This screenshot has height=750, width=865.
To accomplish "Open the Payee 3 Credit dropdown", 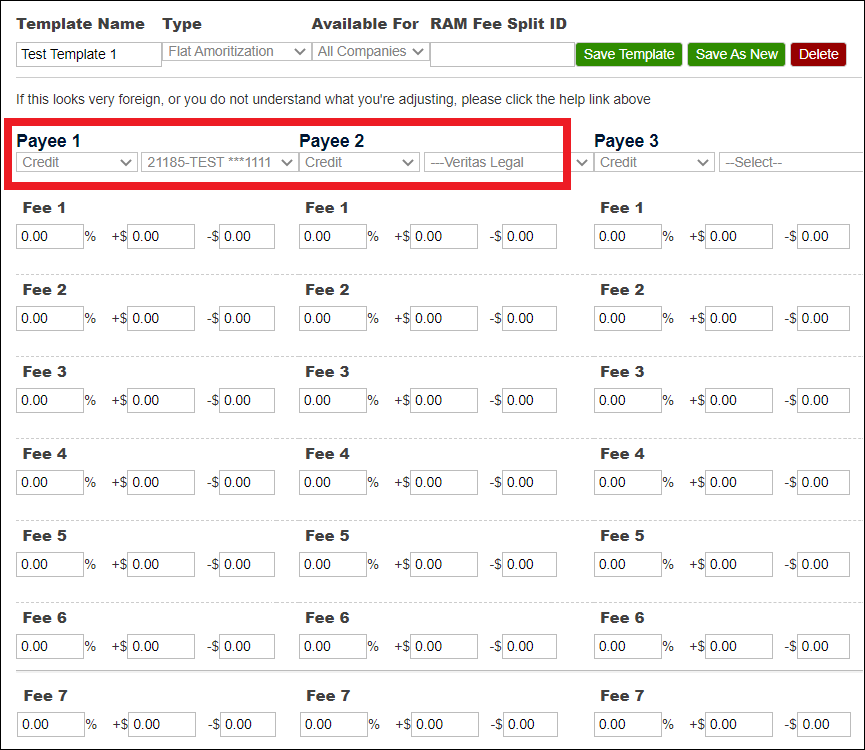I will (654, 162).
